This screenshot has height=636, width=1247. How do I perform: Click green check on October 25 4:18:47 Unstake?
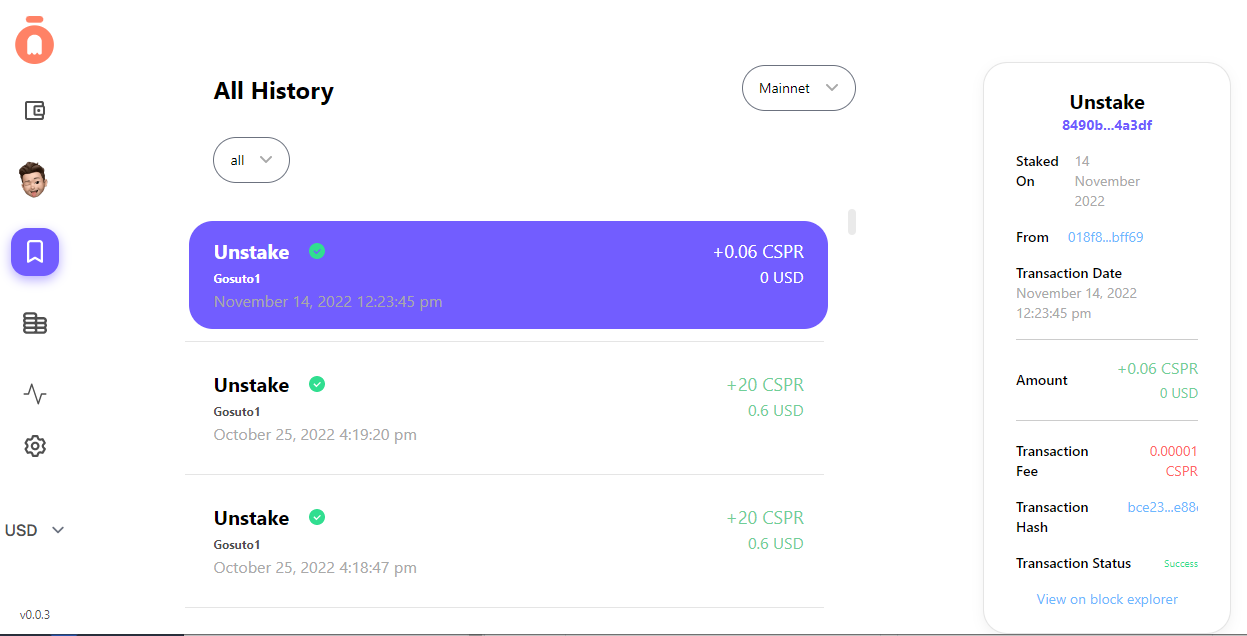317,517
